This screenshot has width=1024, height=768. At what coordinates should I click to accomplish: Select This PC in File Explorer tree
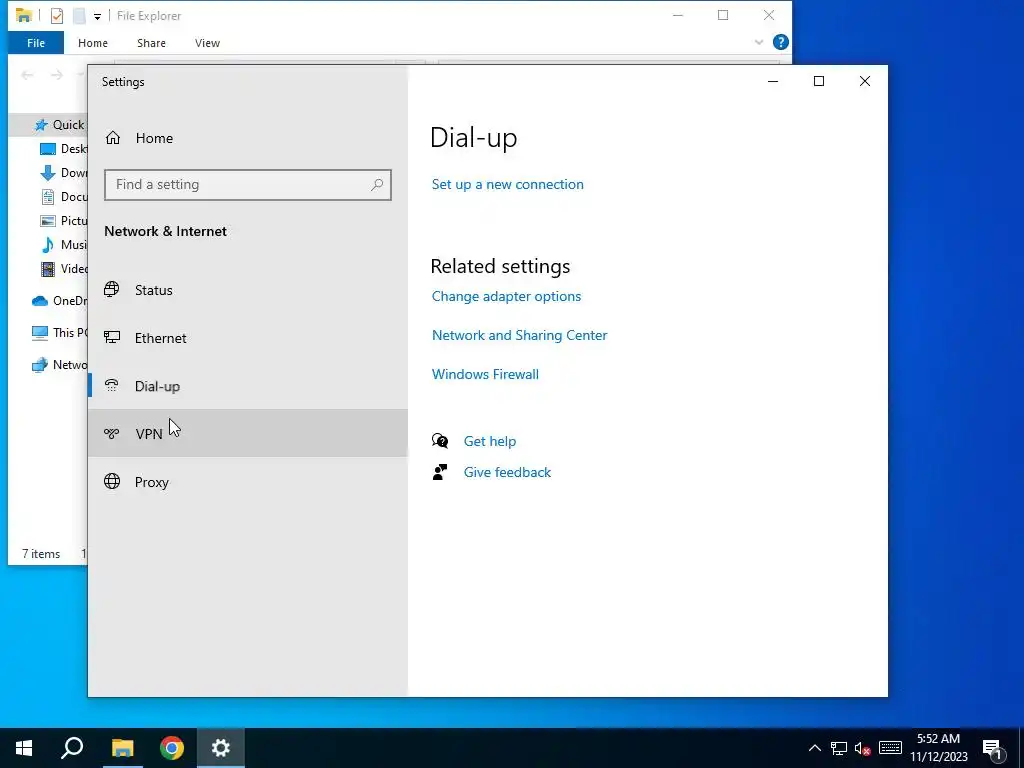(x=59, y=332)
